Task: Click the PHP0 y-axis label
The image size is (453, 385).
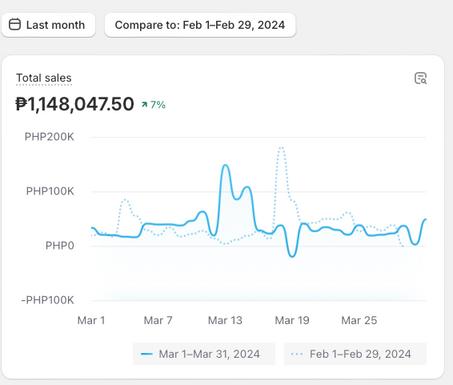Action: pos(60,246)
